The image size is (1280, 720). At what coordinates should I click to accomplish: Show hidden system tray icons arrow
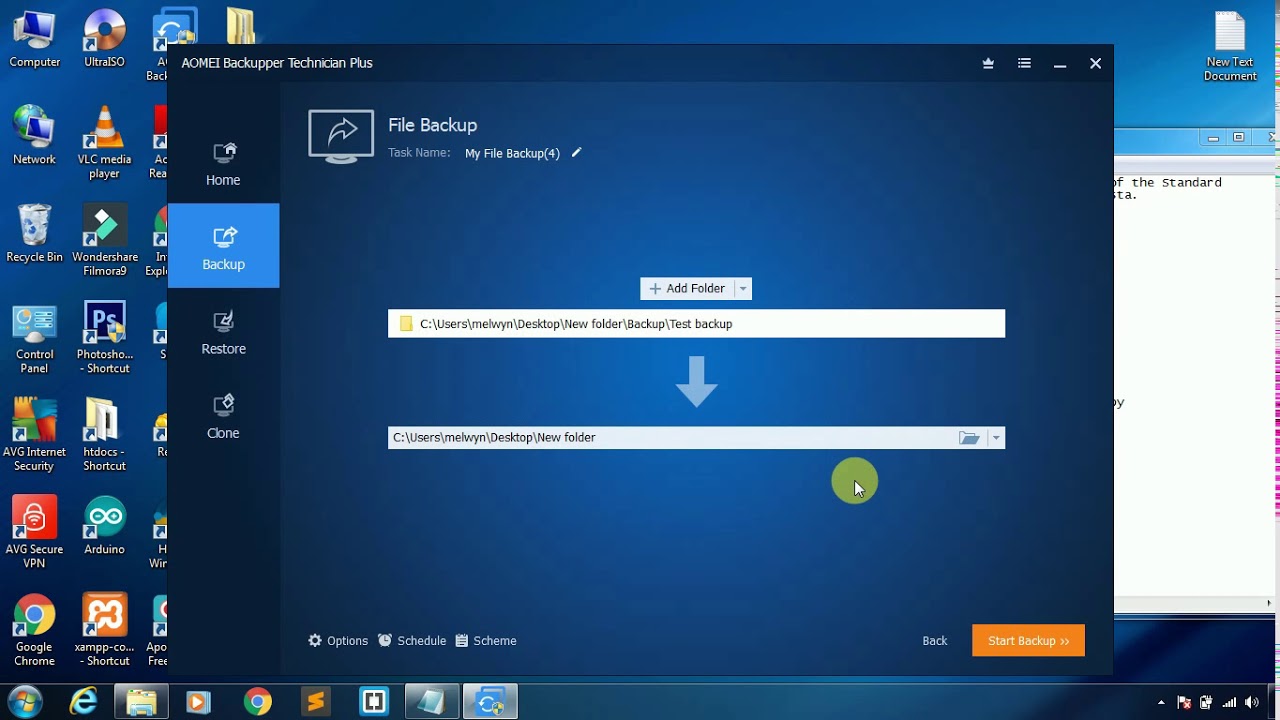pyautogui.click(x=1161, y=702)
